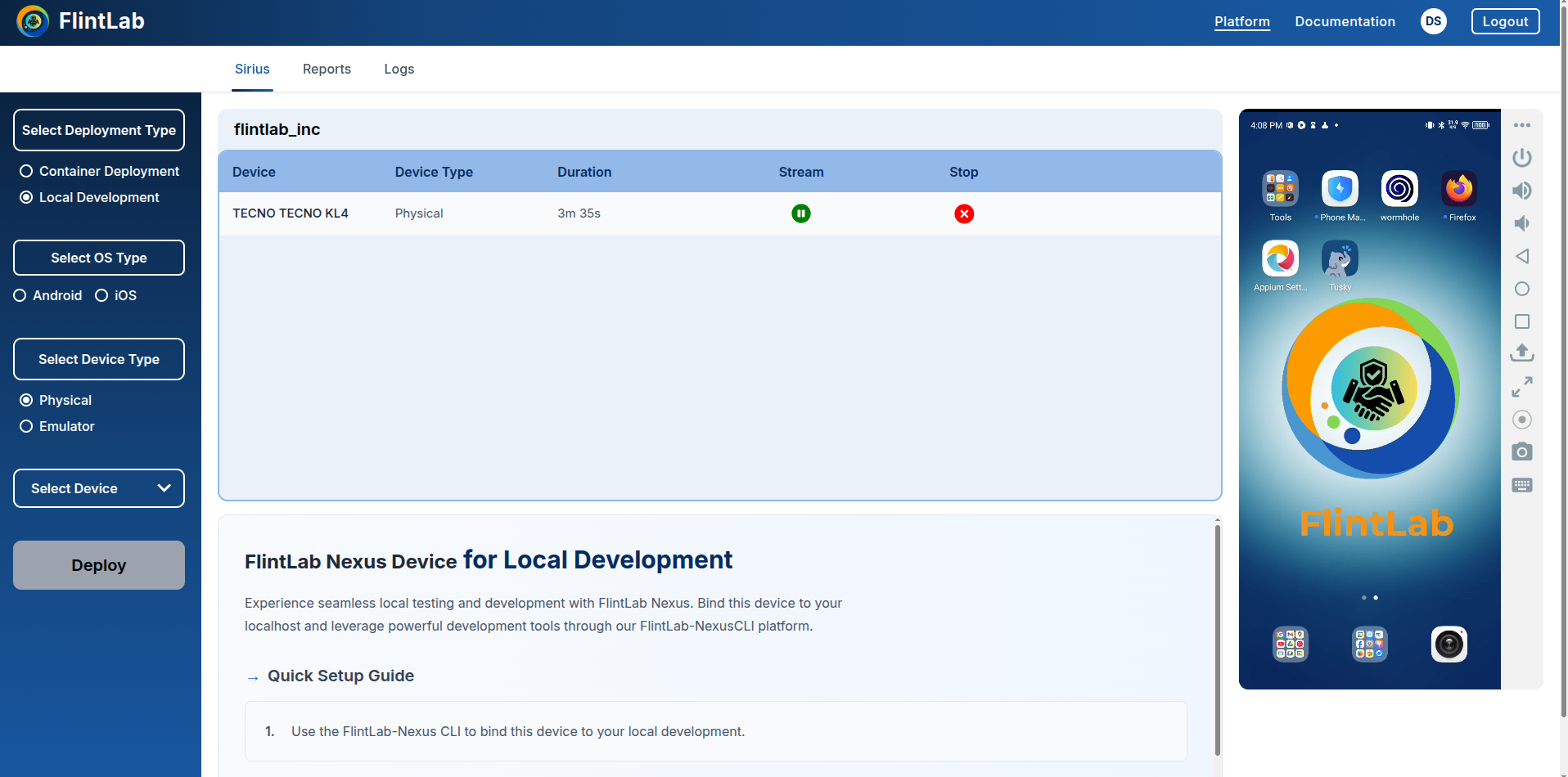
Task: Start screen recording with record icon
Action: 1522,420
